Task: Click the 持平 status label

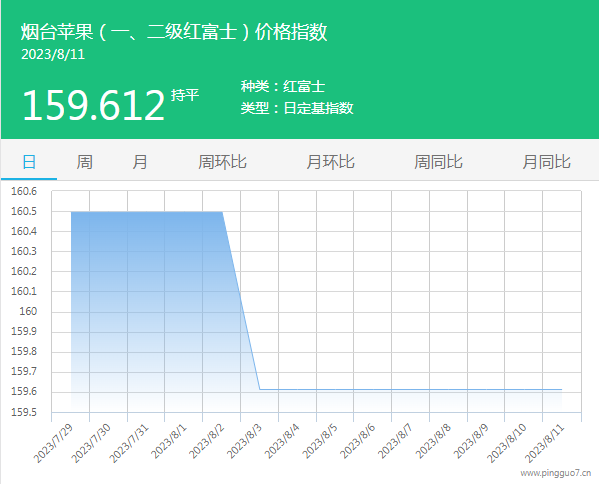Action: pyautogui.click(x=185, y=95)
